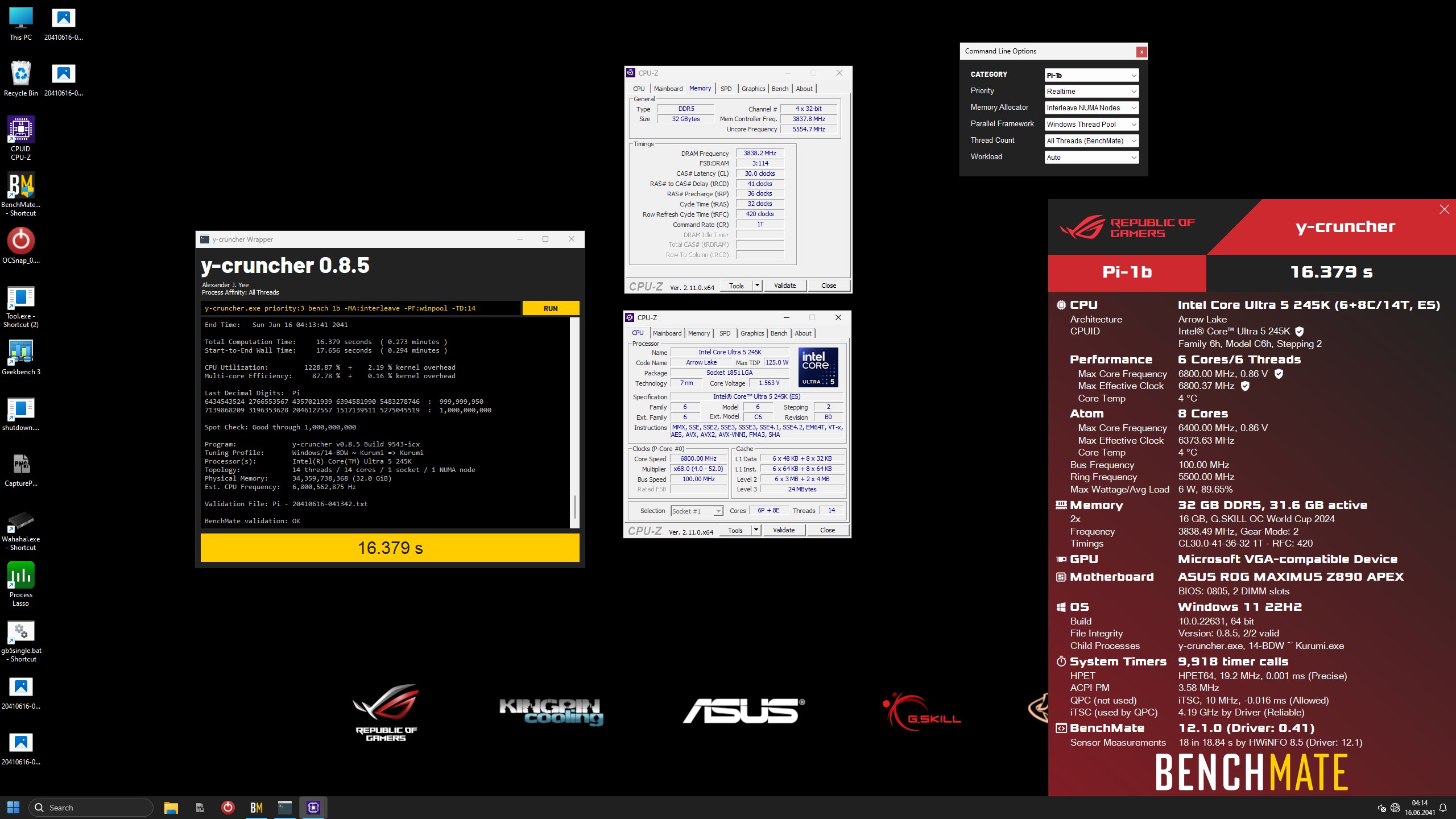Open CATEGORY Pi-1b dropdown
Viewport: 1456px width, 819px height.
[x=1091, y=75]
